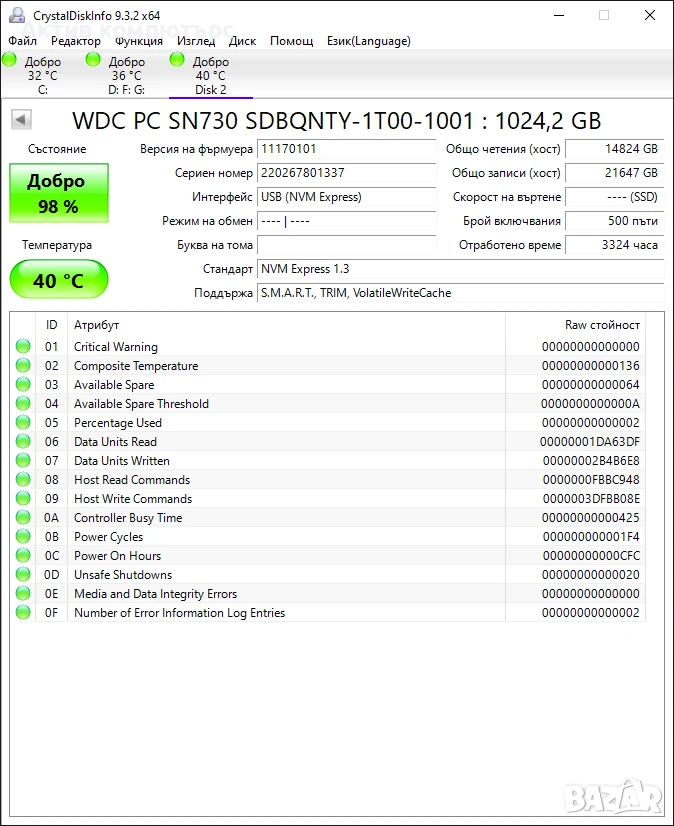Click the firmware version field 11170101
Viewport: 674px width, 826px height.
coord(346,149)
